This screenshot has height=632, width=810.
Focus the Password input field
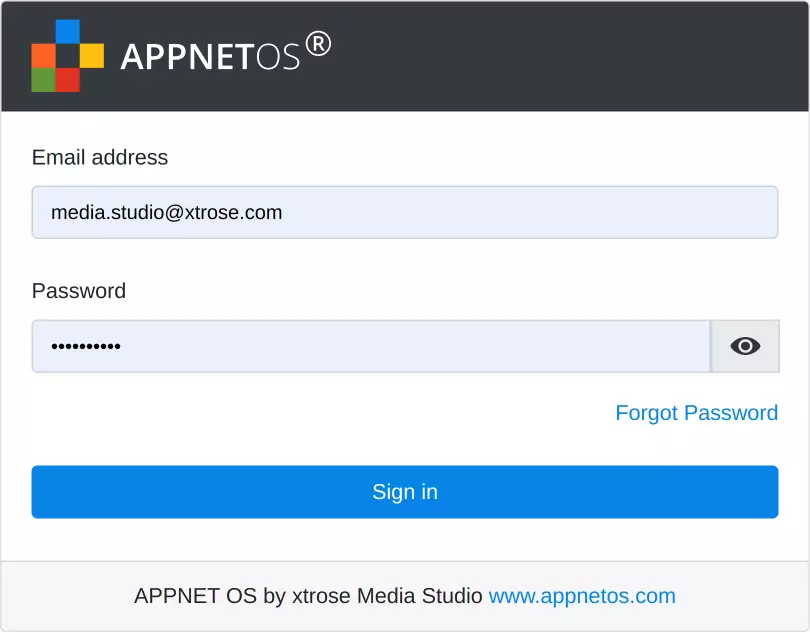tap(400, 346)
